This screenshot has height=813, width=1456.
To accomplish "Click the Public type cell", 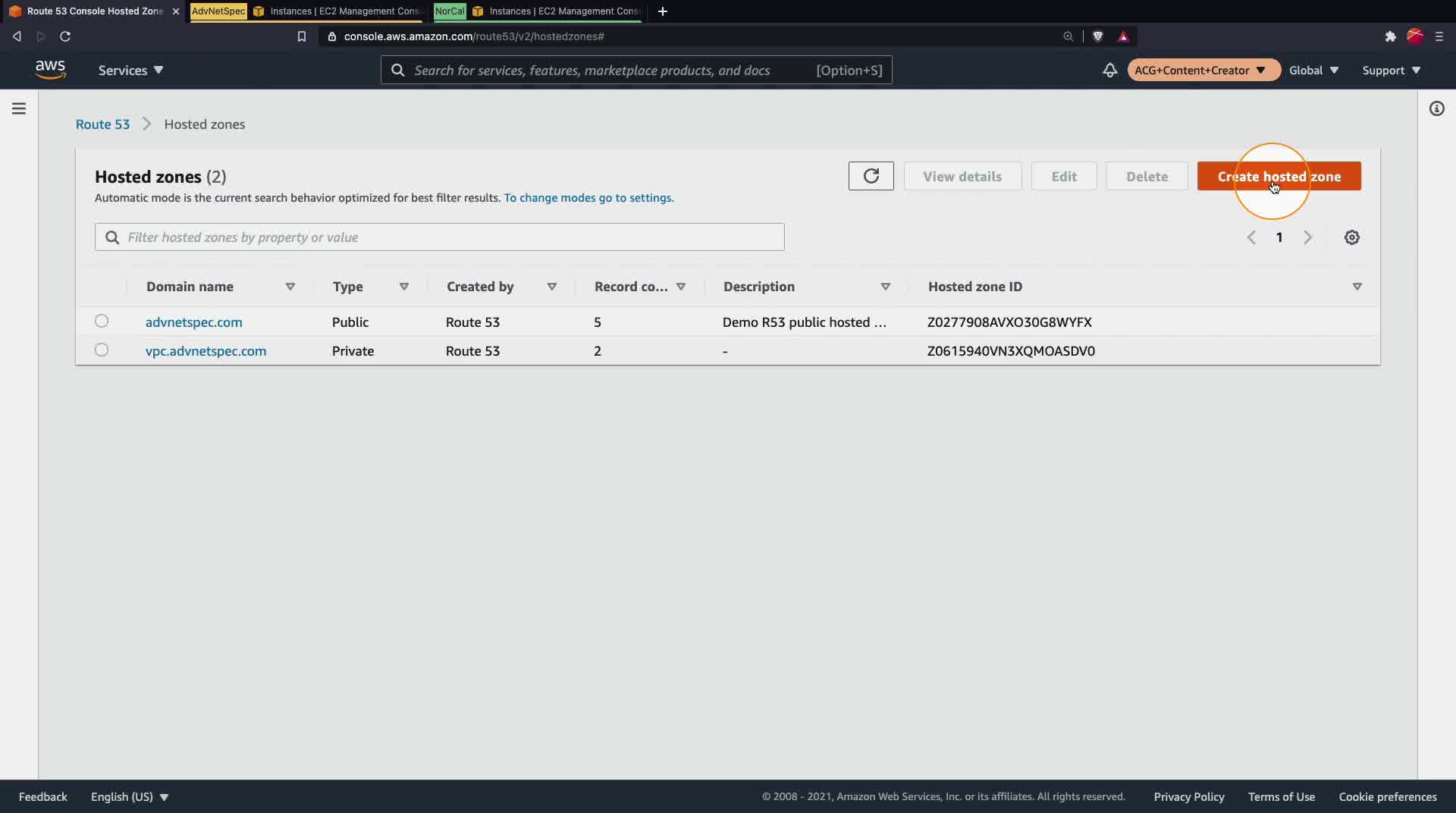I will point(350,322).
